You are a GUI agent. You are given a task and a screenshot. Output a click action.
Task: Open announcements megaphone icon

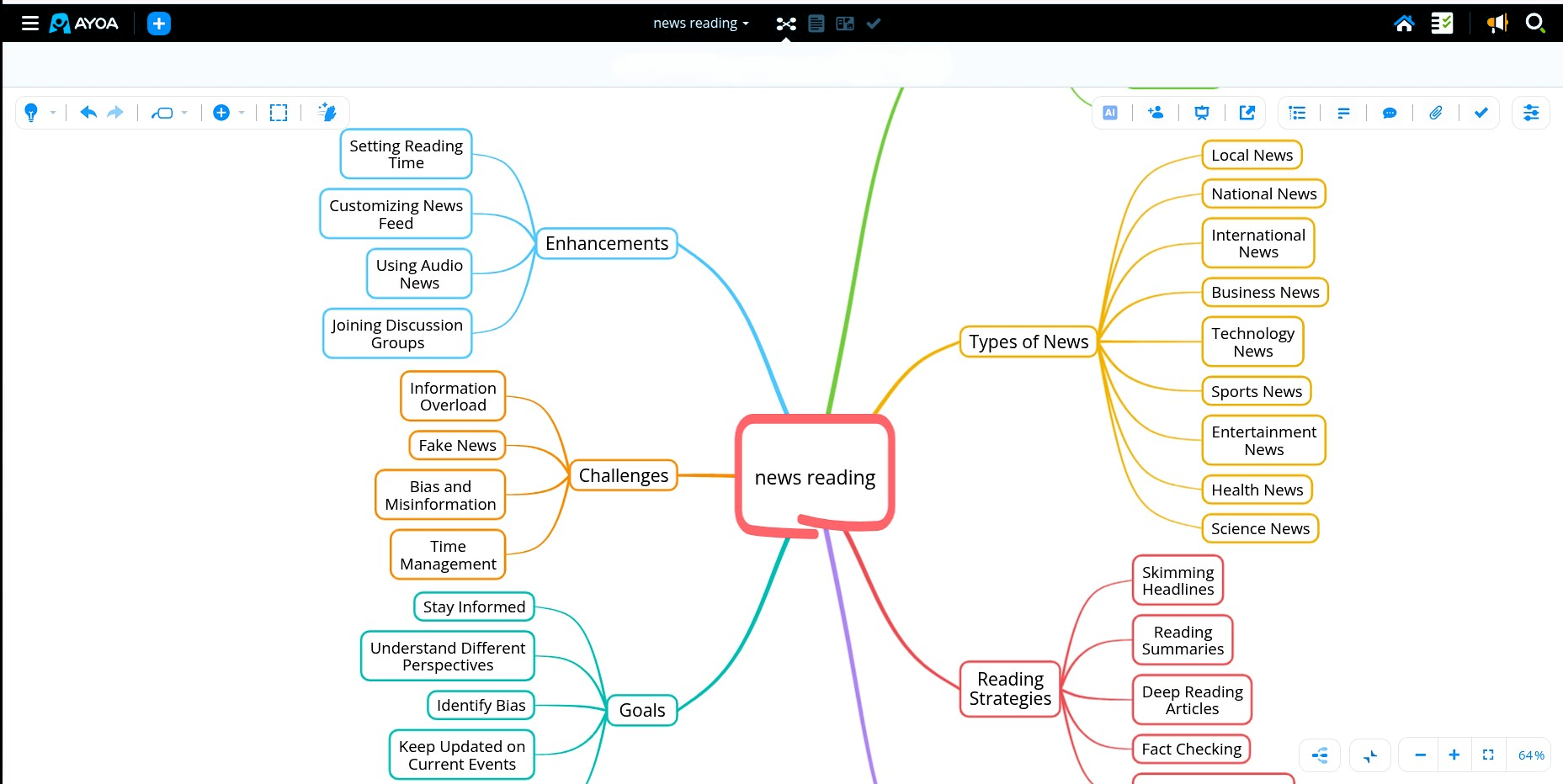[1497, 24]
